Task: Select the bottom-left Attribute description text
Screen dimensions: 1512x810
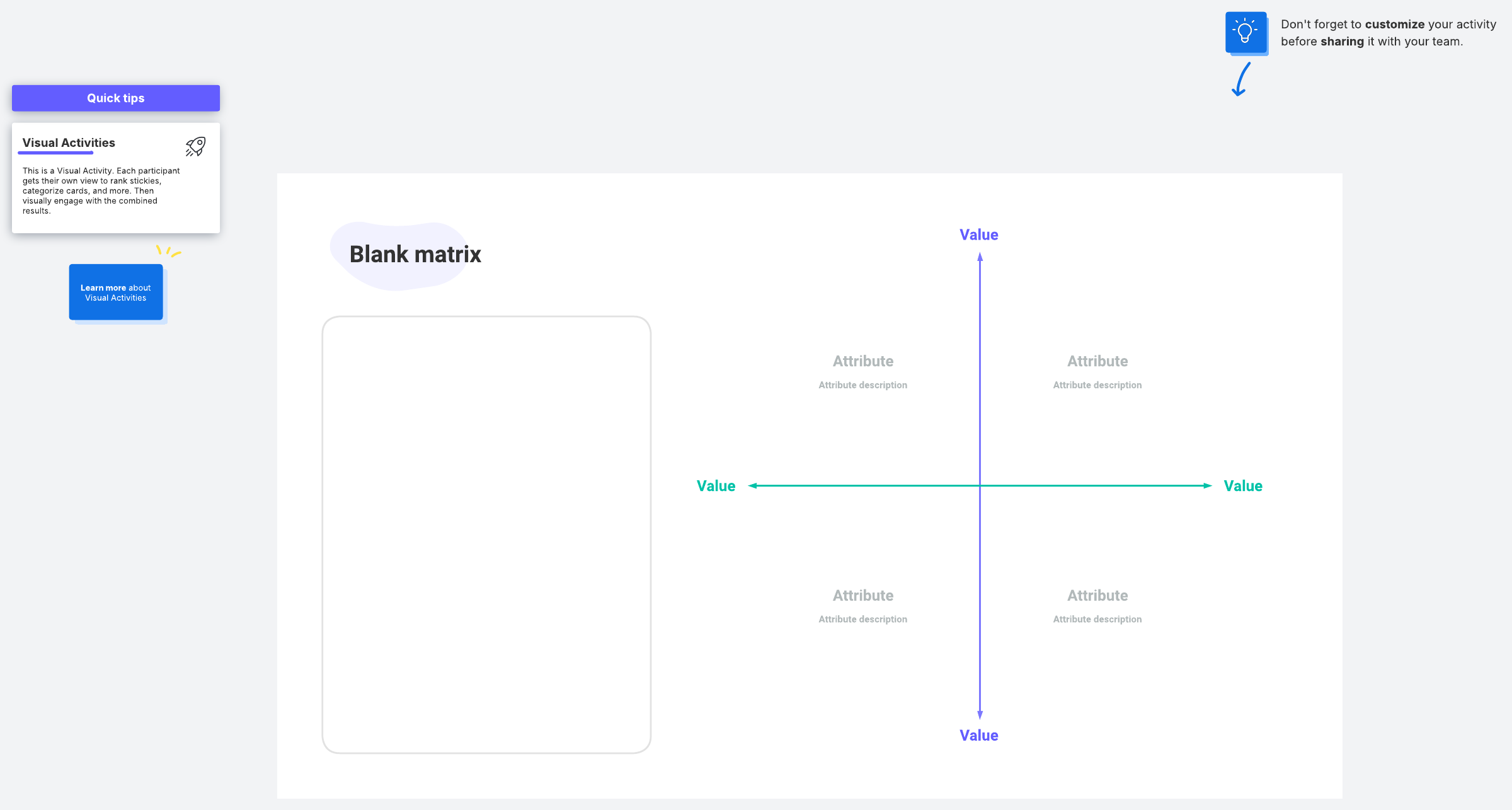Action: point(862,620)
